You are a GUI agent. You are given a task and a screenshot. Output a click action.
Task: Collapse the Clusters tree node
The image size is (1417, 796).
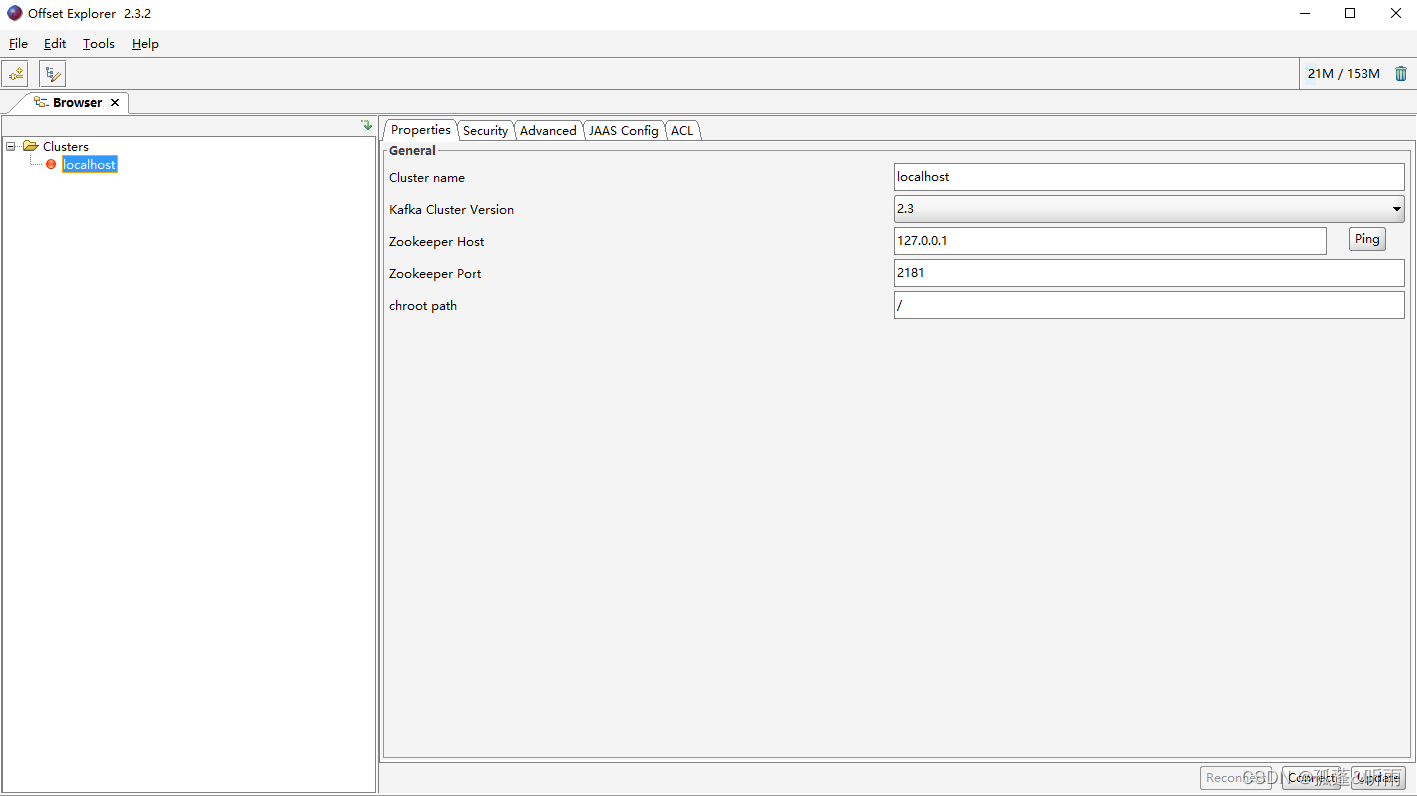pos(11,146)
